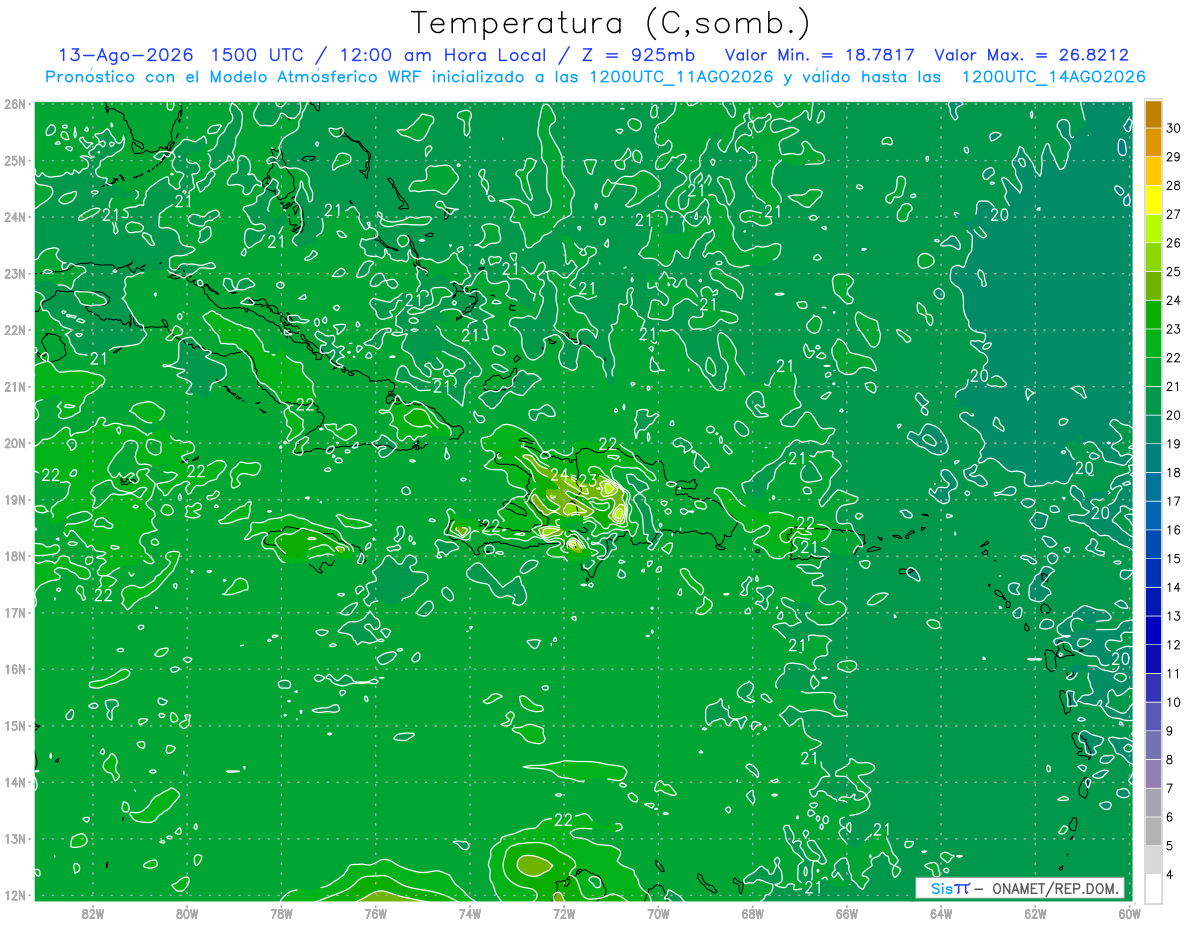Click the 24N latitude axis label
Image resolution: width=1200 pixels, height=927 pixels.
(x=15, y=217)
